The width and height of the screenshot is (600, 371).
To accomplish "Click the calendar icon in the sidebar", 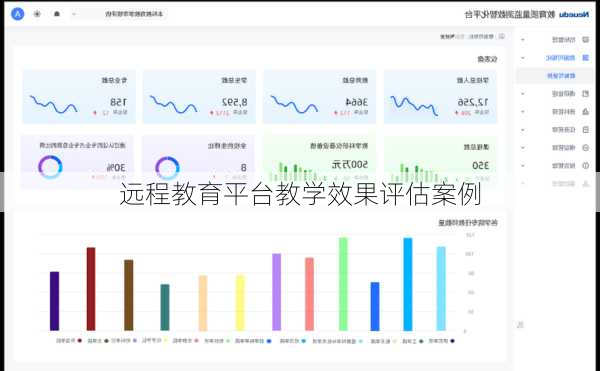I will tap(585, 130).
